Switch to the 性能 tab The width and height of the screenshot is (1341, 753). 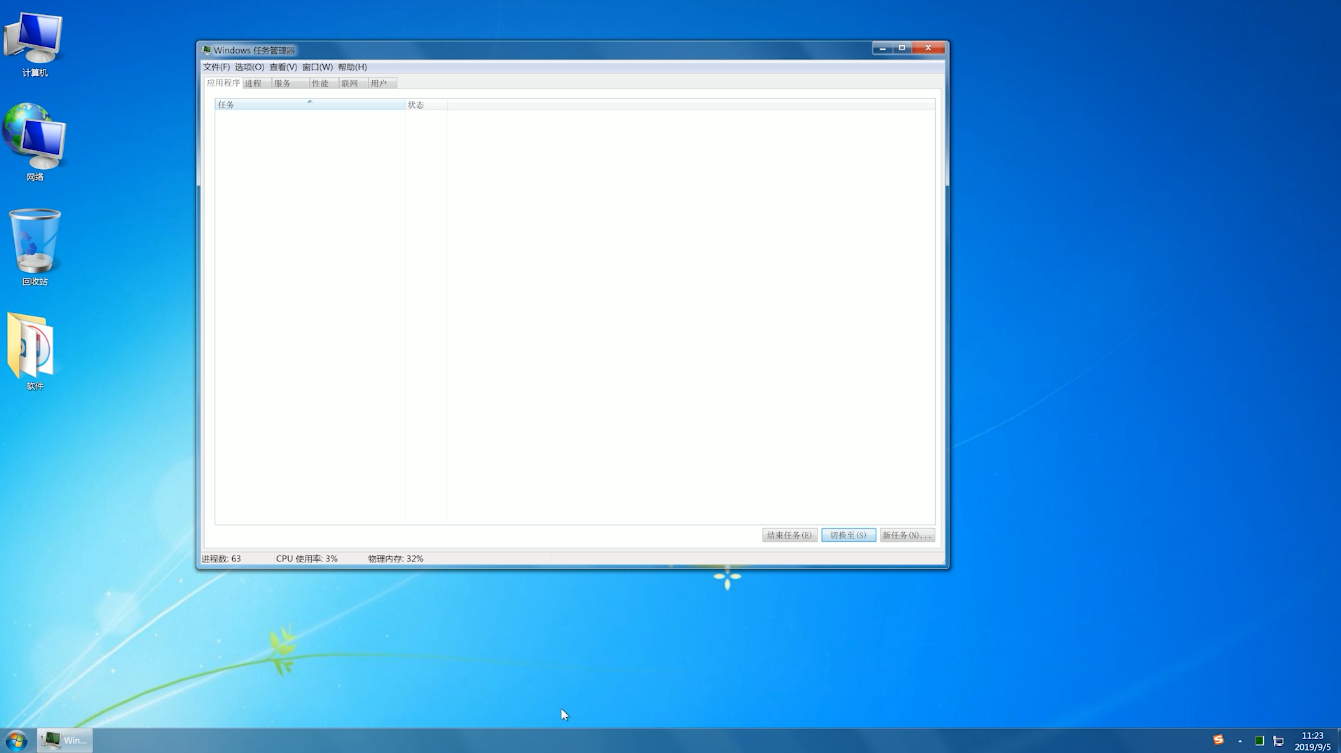pos(323,84)
